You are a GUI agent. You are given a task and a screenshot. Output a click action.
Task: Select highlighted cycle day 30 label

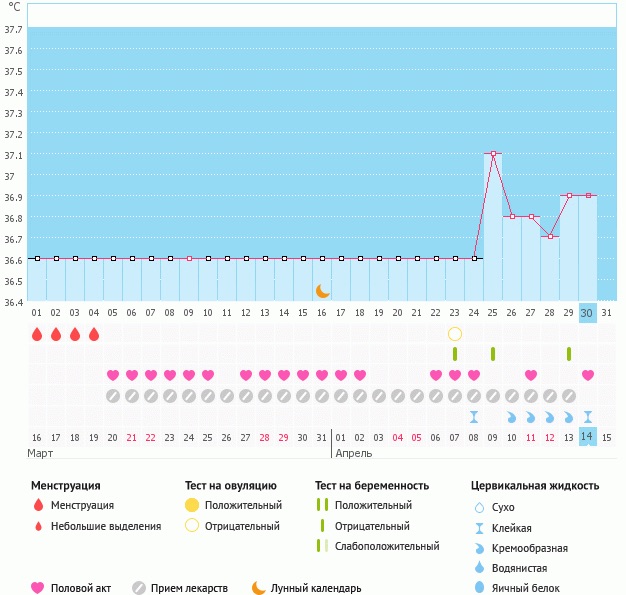588,313
